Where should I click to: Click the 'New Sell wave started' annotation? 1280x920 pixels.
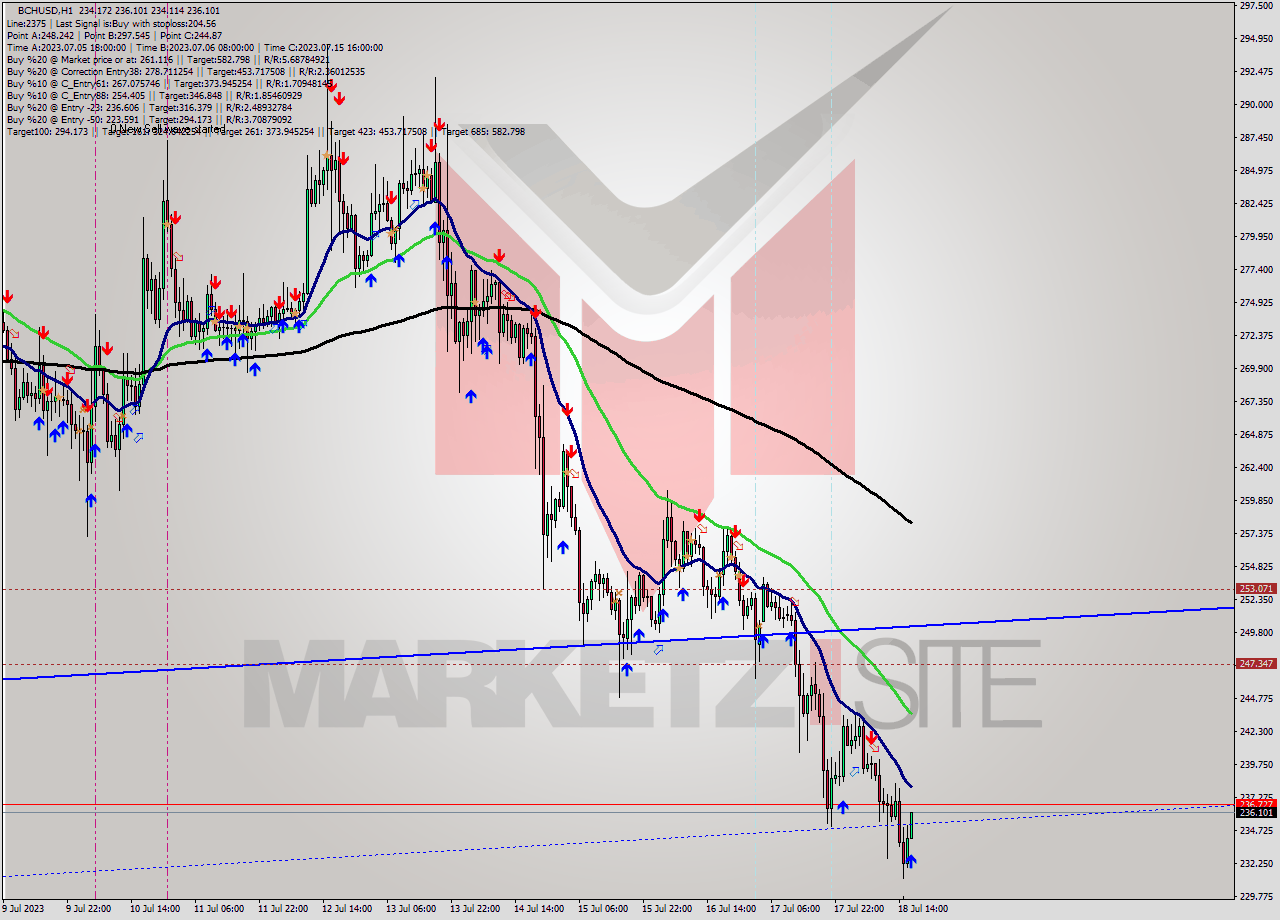pyautogui.click(x=173, y=129)
